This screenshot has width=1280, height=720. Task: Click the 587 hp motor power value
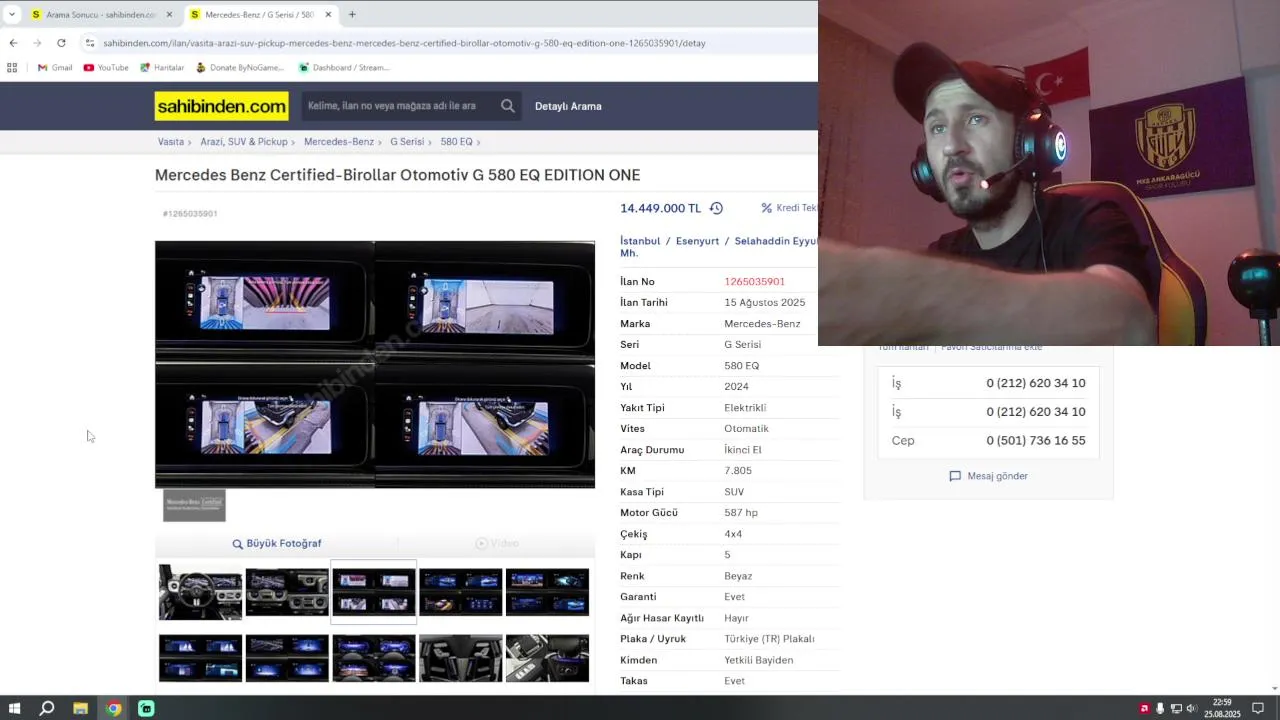[741, 513]
